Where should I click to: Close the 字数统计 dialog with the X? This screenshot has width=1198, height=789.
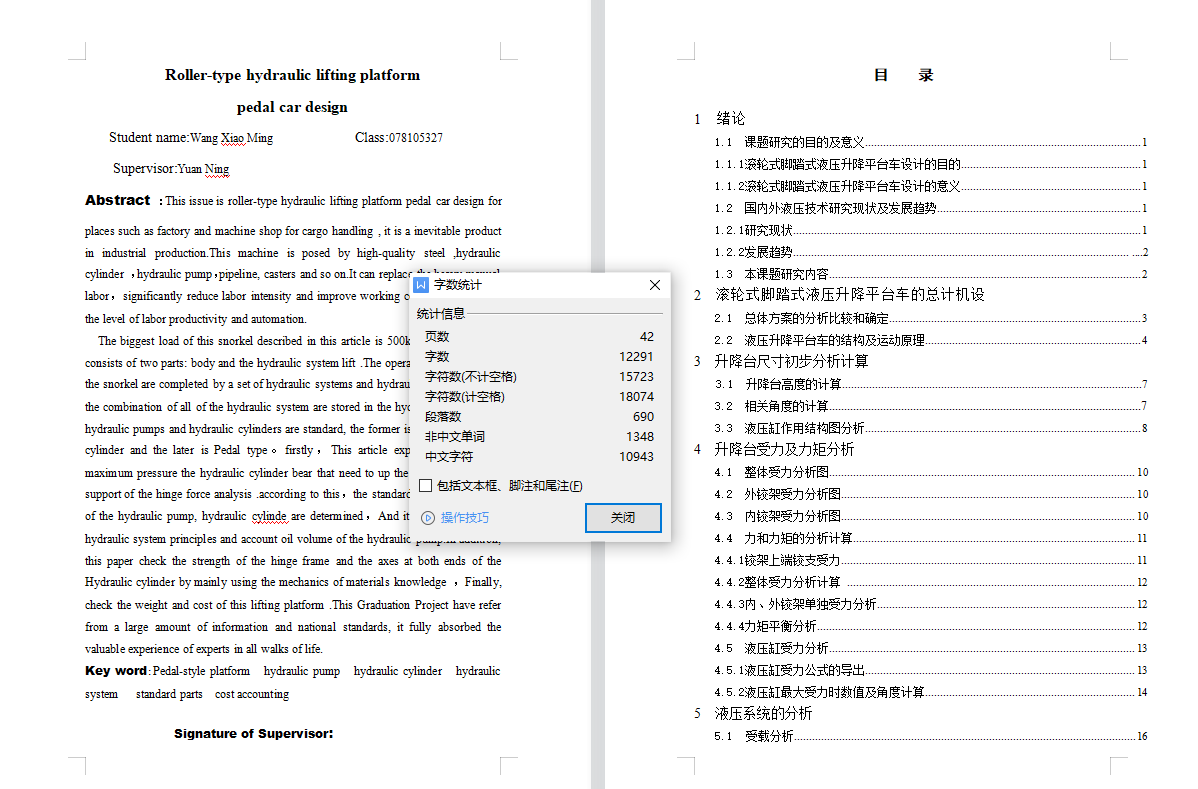click(655, 285)
